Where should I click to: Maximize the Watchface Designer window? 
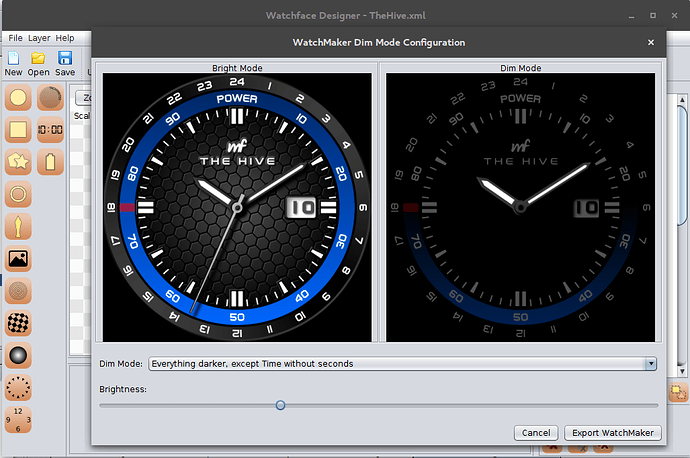[x=653, y=15]
